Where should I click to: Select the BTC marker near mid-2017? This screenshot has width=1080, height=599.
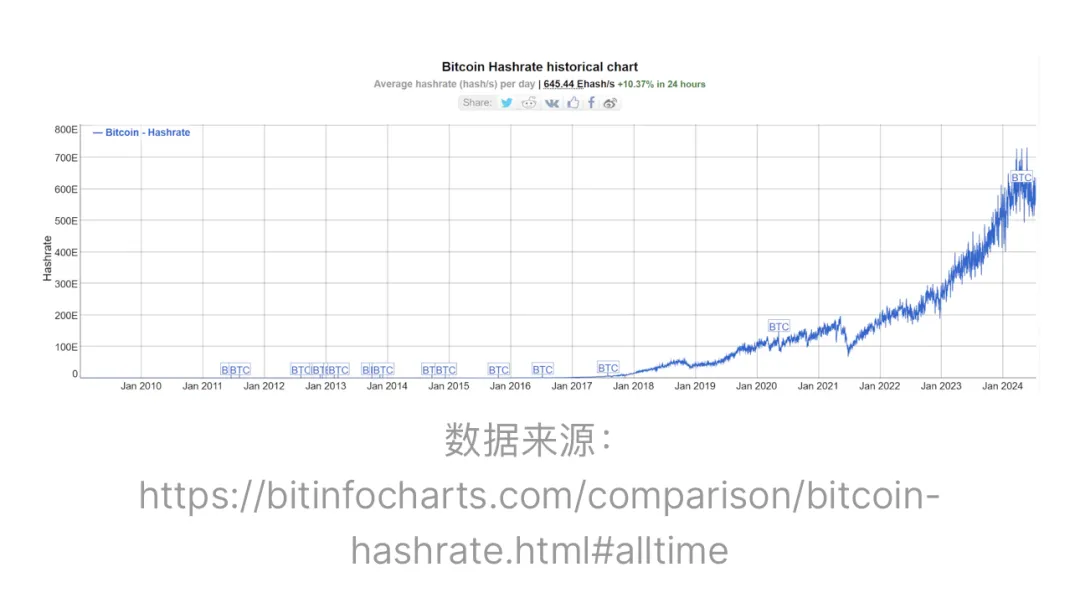(x=608, y=368)
